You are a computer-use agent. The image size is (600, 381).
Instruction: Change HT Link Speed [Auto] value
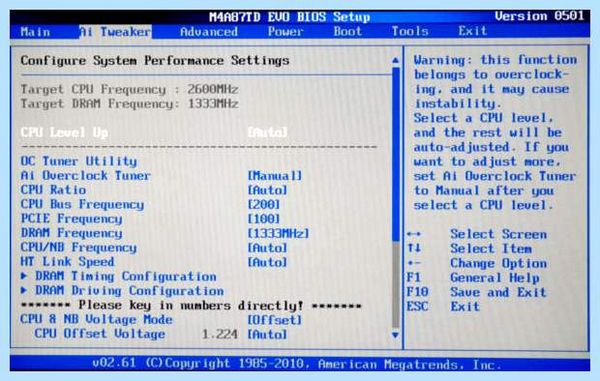click(x=267, y=262)
